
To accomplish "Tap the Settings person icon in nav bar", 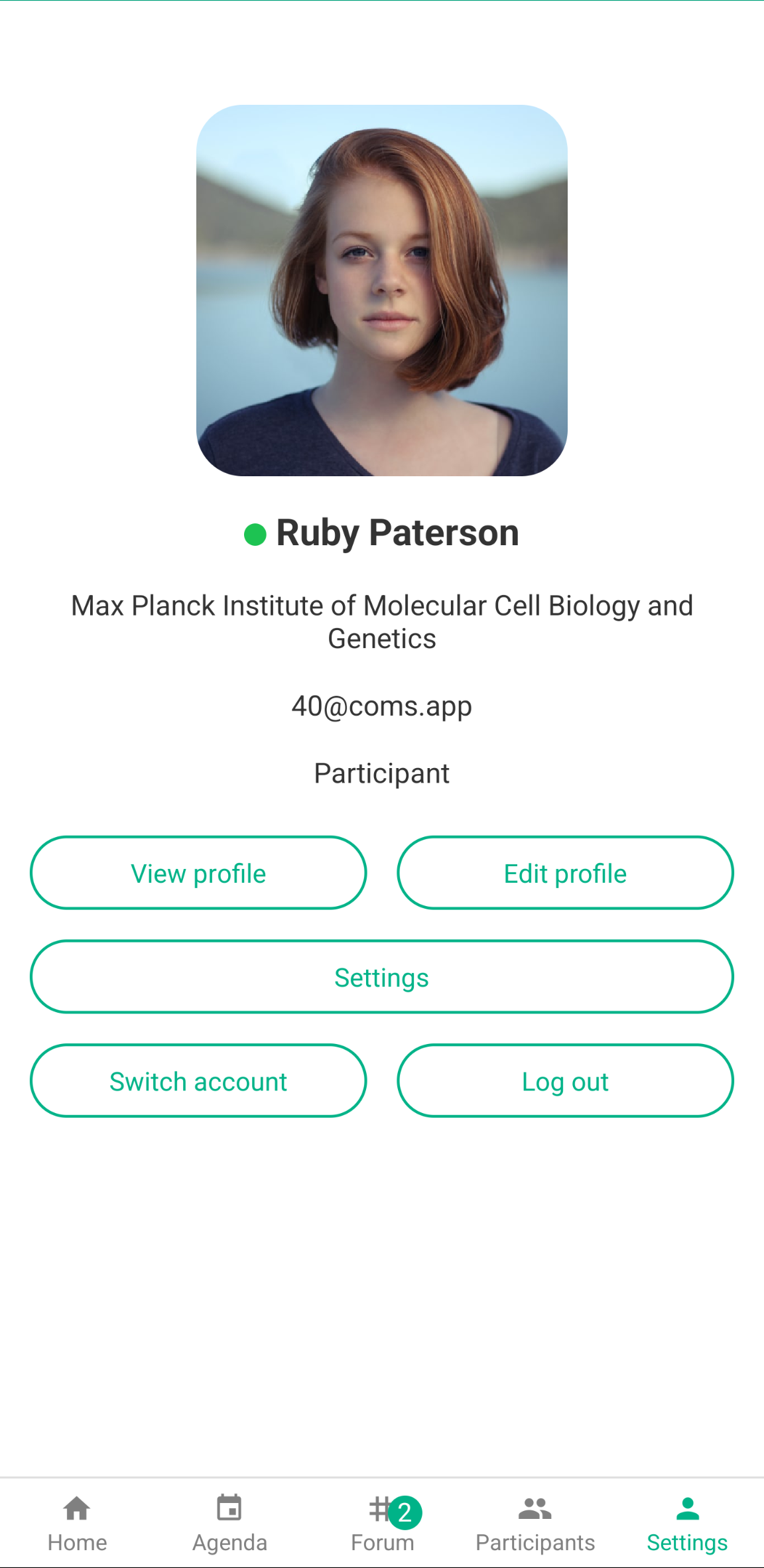I will [x=687, y=1508].
